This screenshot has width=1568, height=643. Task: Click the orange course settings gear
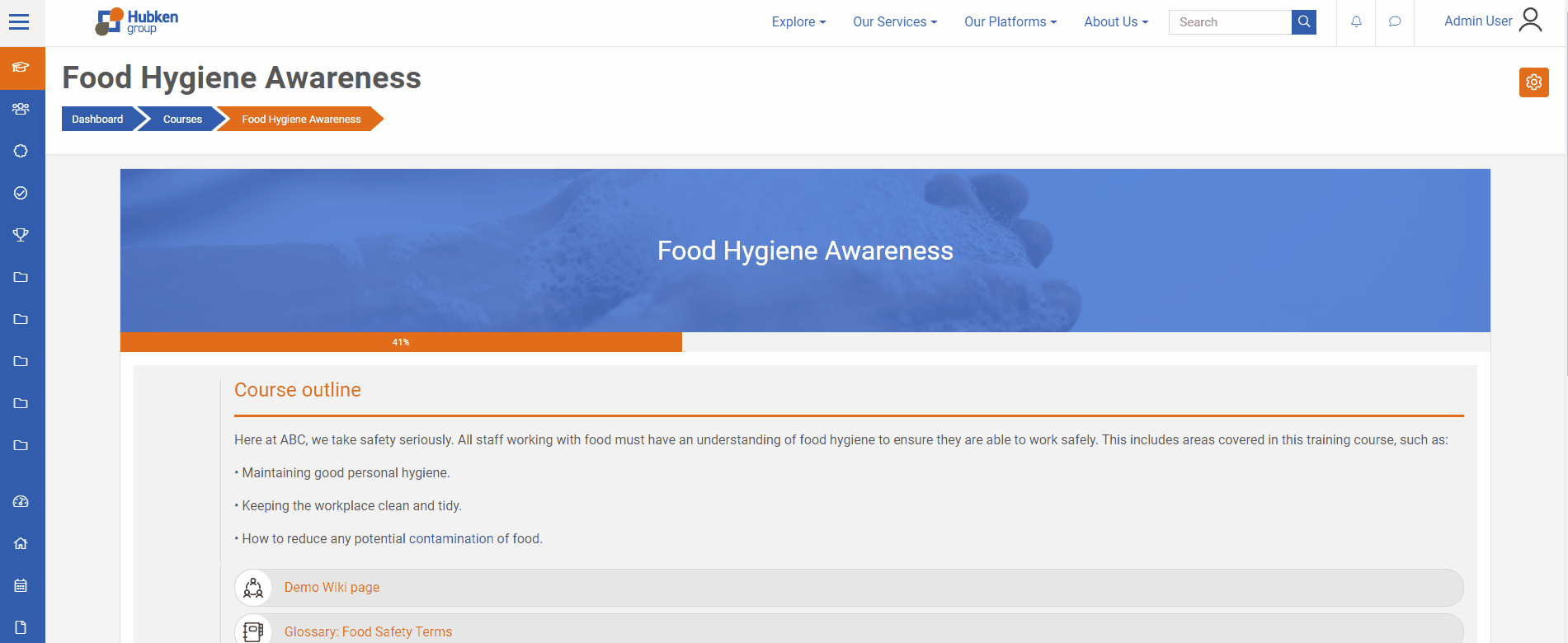tap(1533, 82)
